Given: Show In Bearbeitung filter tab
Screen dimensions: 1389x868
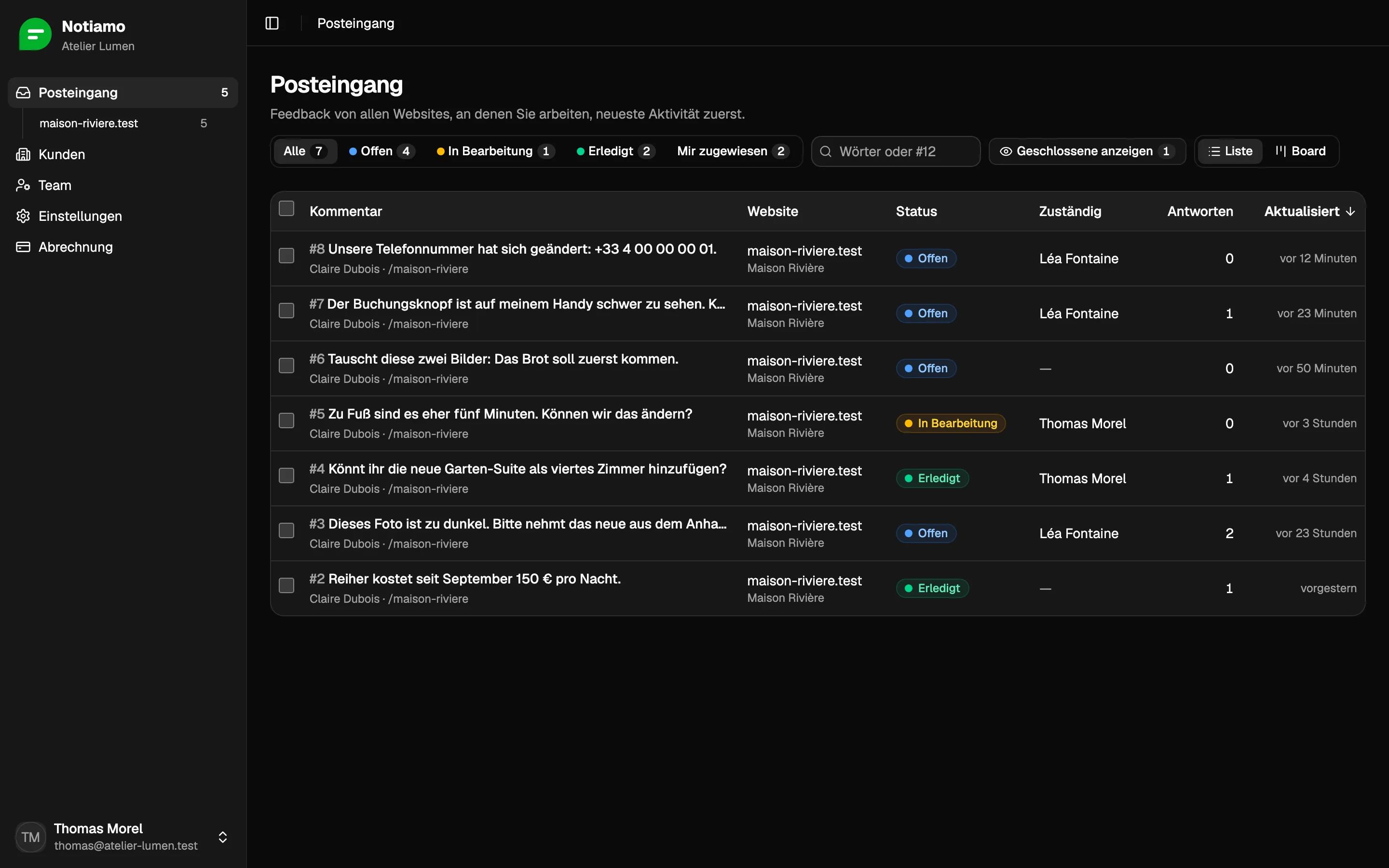Looking at the screenshot, I should pos(495,151).
